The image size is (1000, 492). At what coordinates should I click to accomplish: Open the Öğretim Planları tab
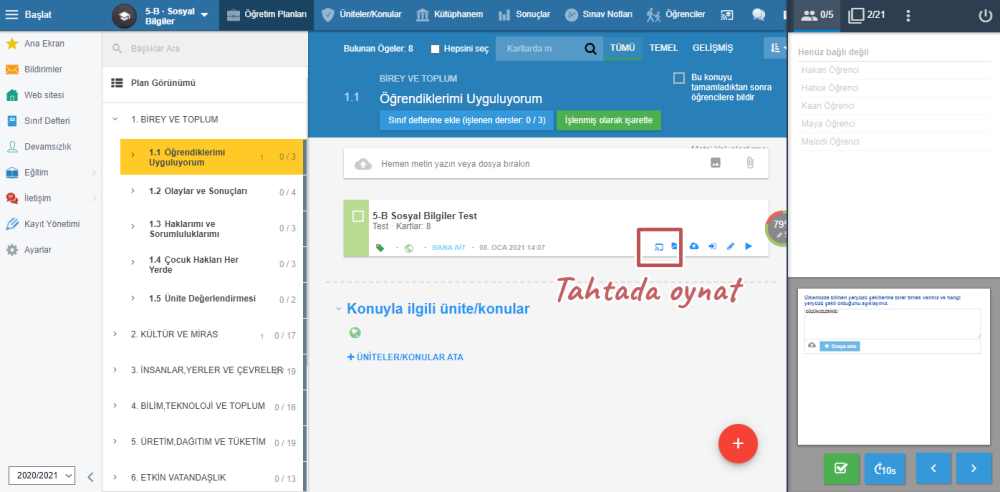click(266, 15)
